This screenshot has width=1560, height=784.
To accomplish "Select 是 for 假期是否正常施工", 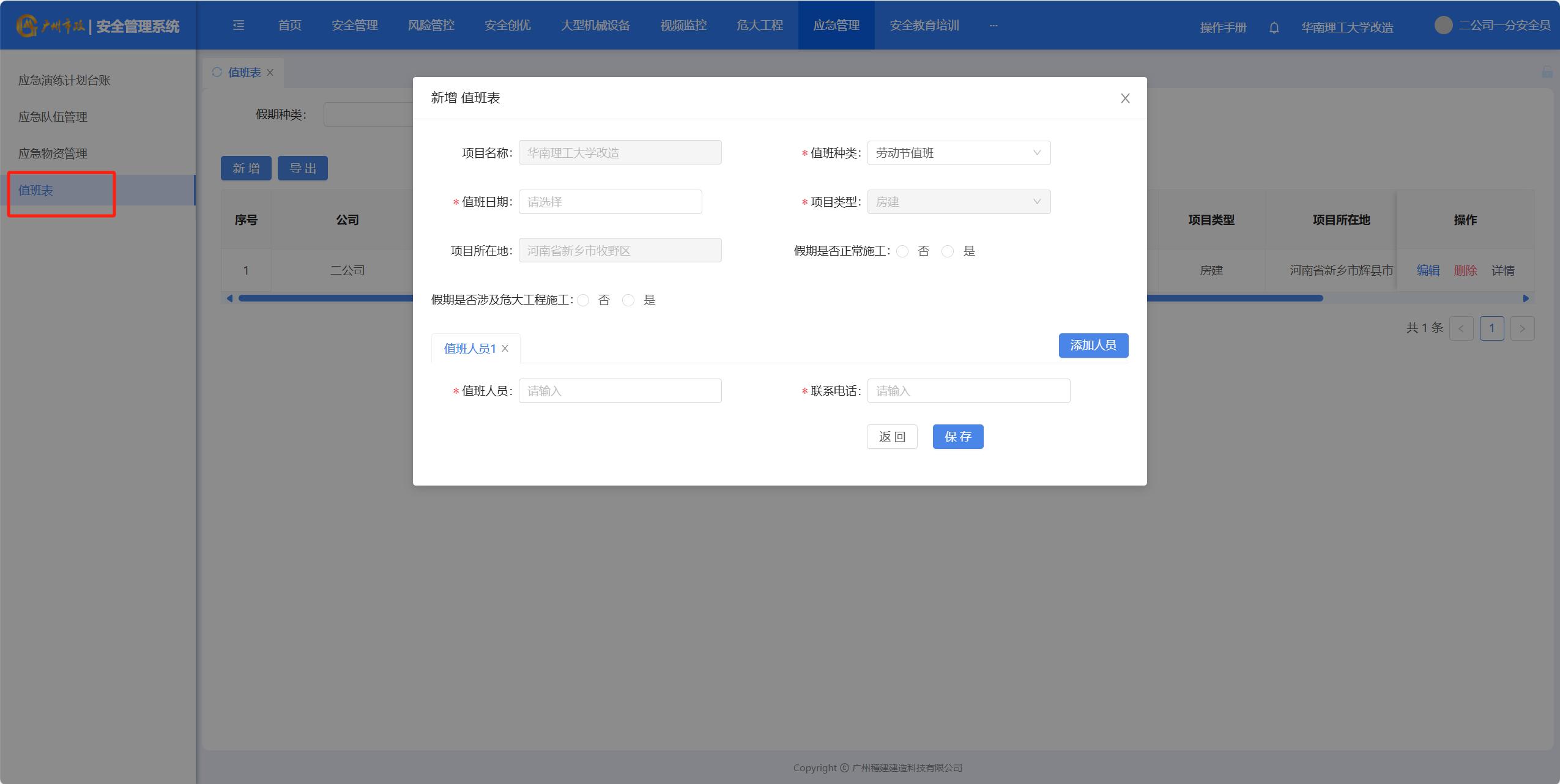I will pyautogui.click(x=948, y=251).
